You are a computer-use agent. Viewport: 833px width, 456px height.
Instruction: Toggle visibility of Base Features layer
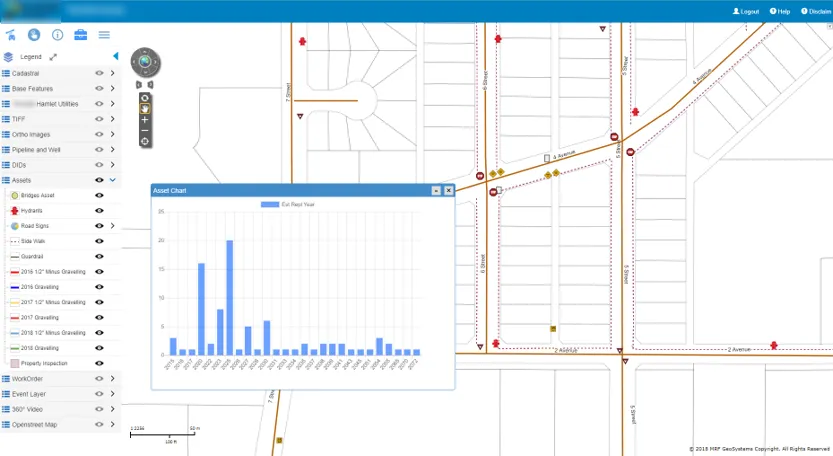coord(99,89)
